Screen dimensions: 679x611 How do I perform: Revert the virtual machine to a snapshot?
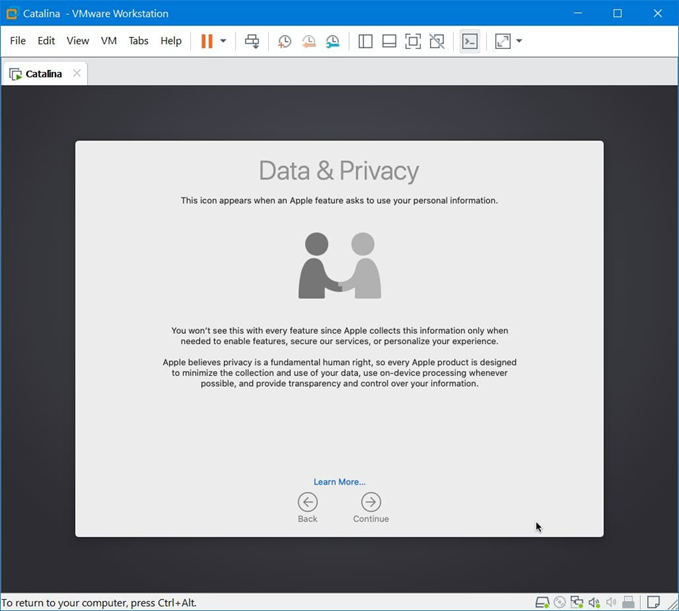[x=309, y=41]
